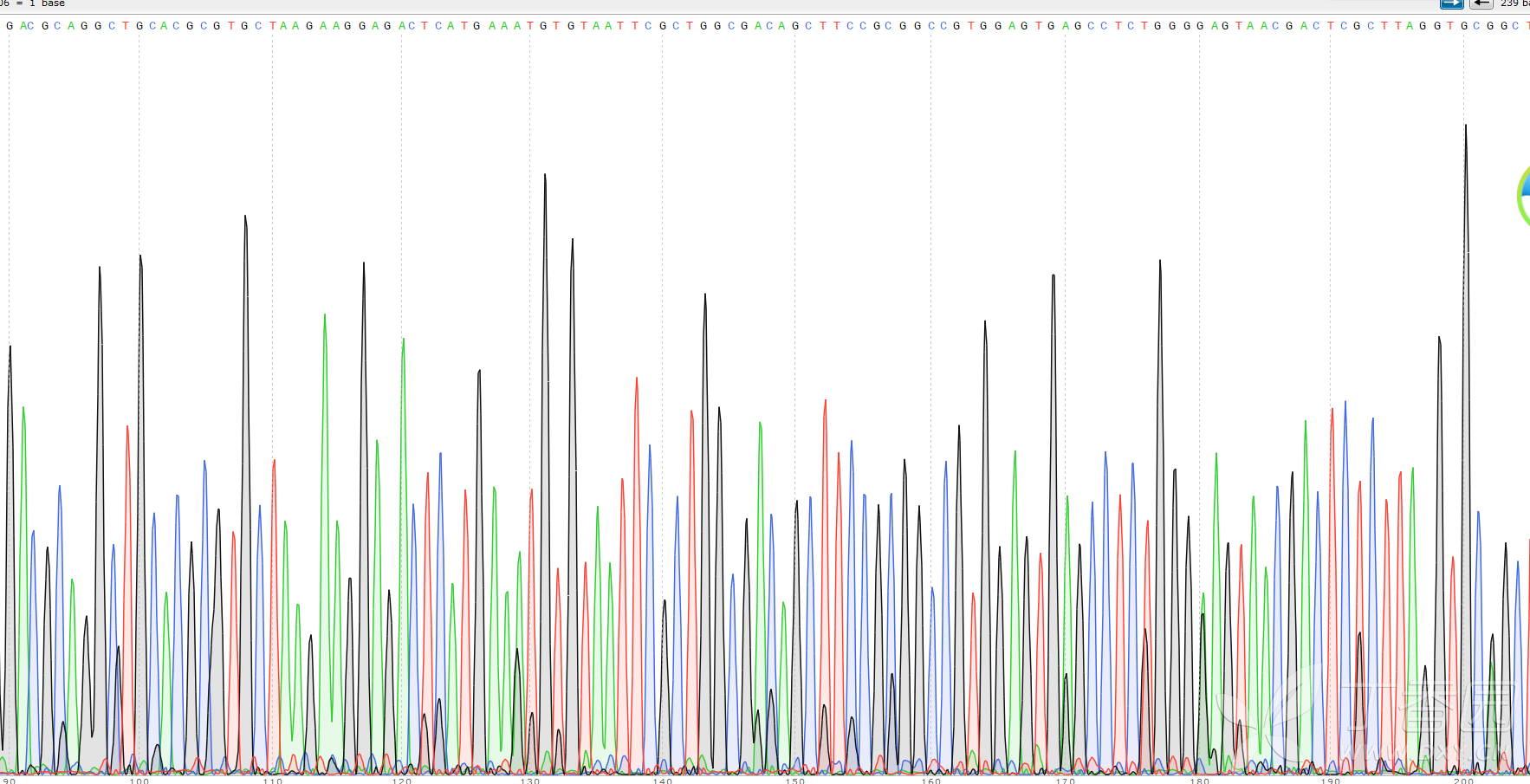This screenshot has width=1530, height=784.
Task: Click the ruler label 100
Action: (139, 781)
